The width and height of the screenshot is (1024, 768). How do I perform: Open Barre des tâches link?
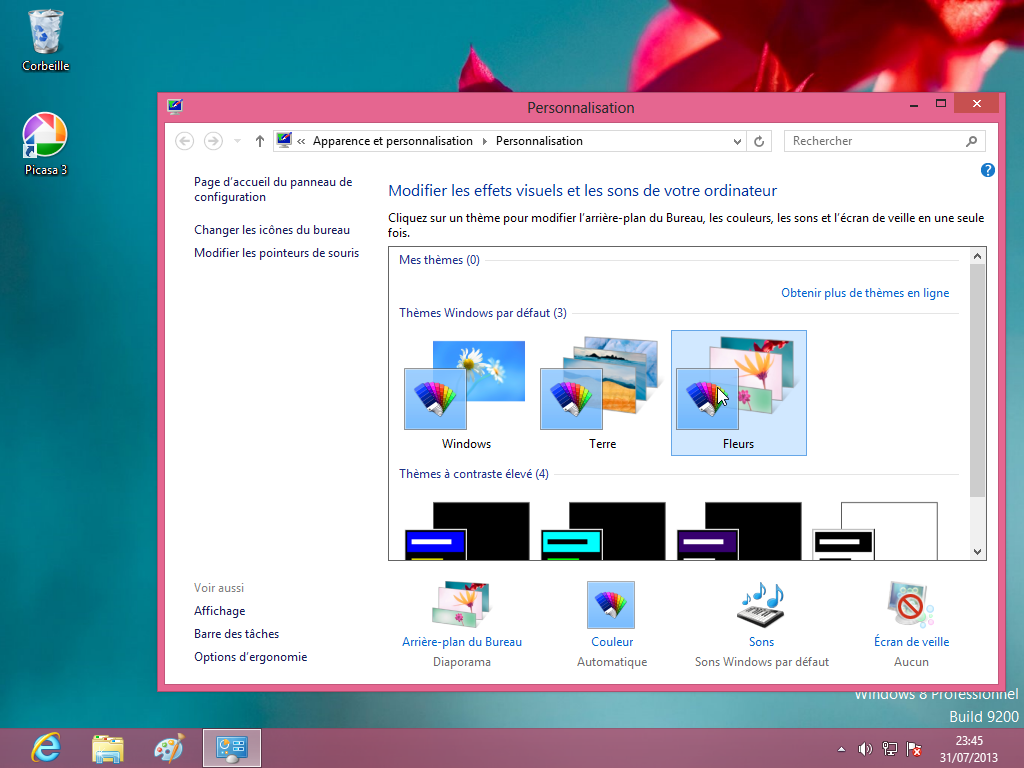click(x=236, y=633)
